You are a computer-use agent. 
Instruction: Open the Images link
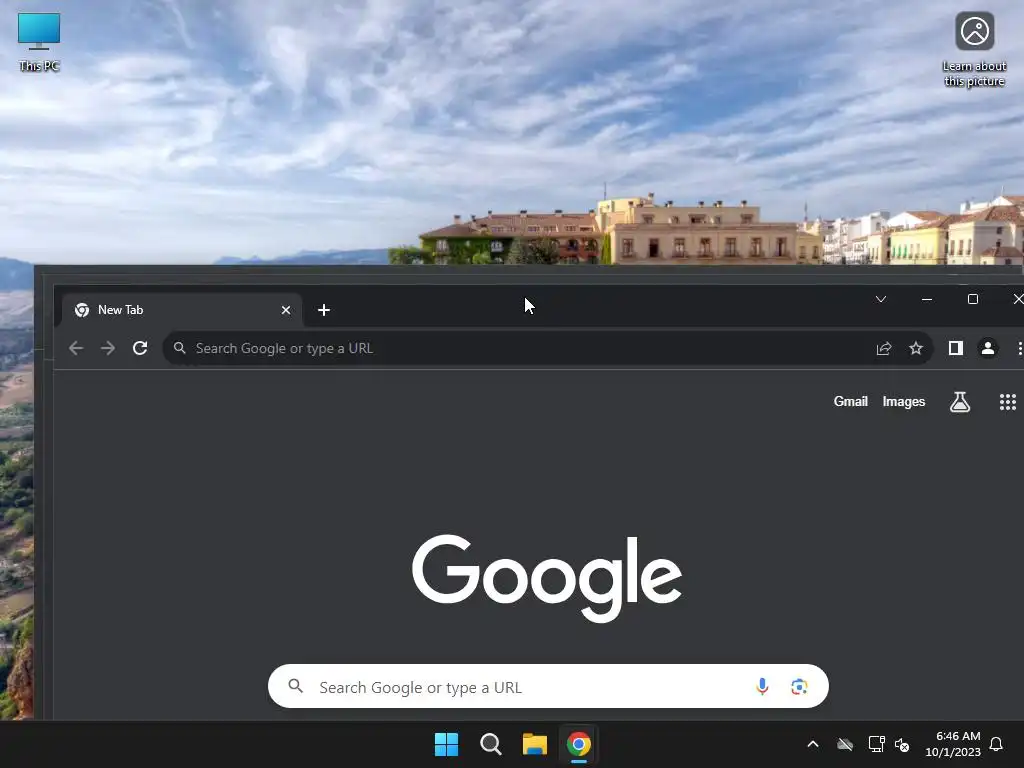(904, 402)
